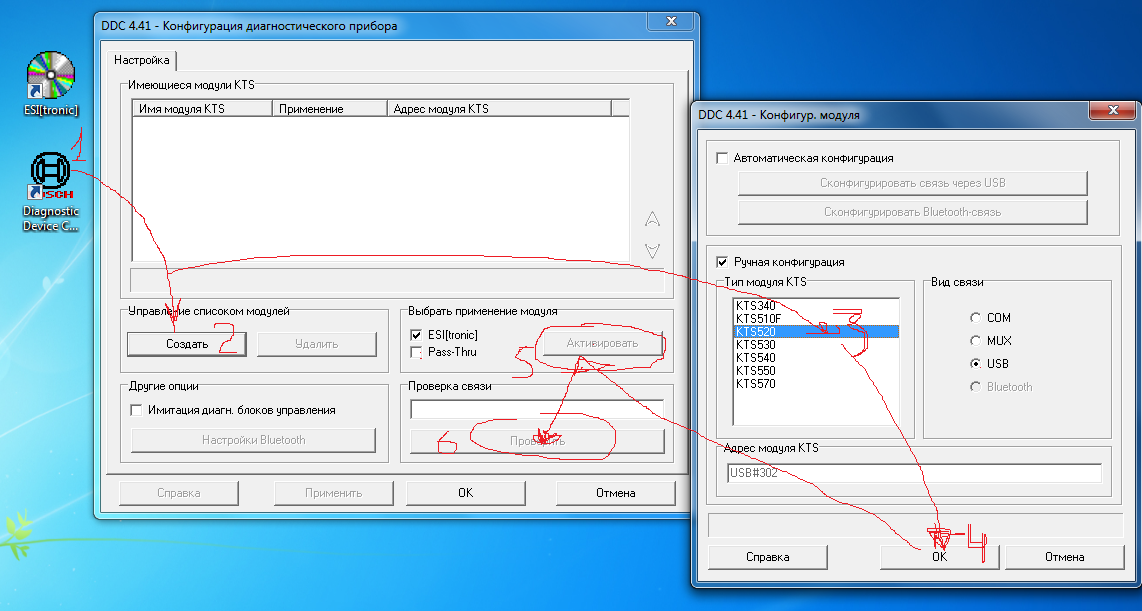Click the Проверка связи result field
This screenshot has height=611, width=1142.
537,409
